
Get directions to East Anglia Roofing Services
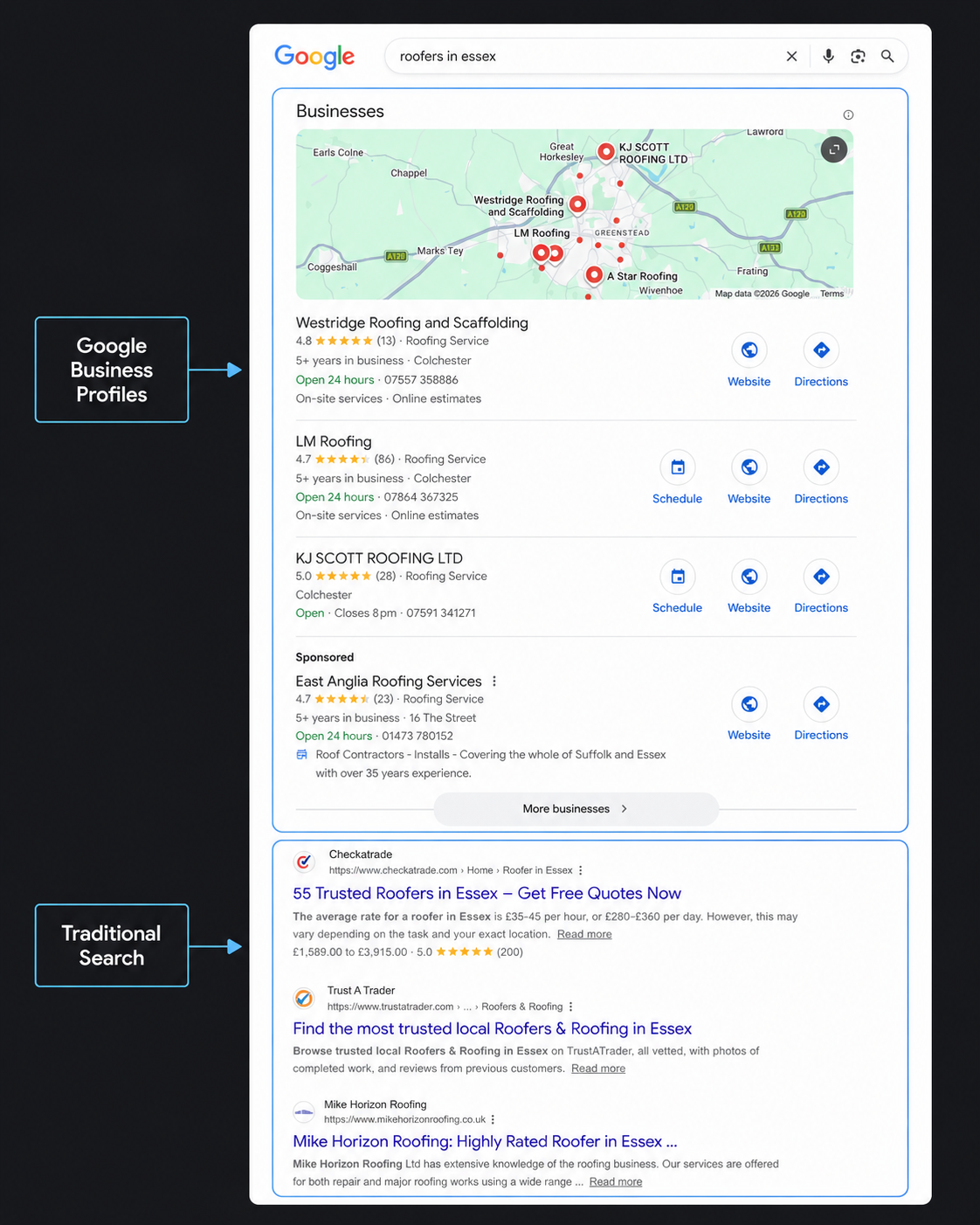coord(821,704)
